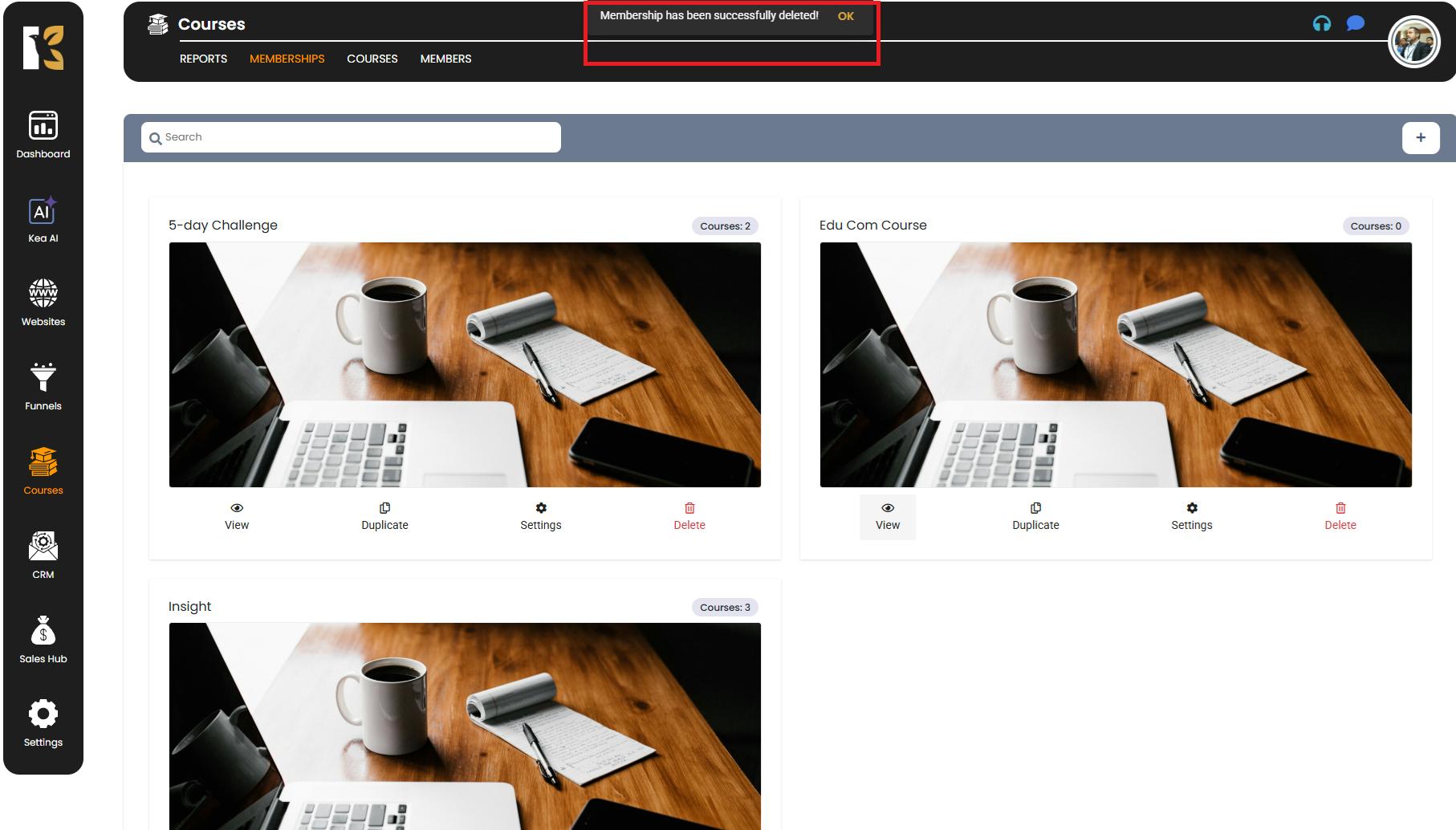Dismiss notification with the OK button
Viewport: 1456px width, 830px height.
[x=845, y=16]
